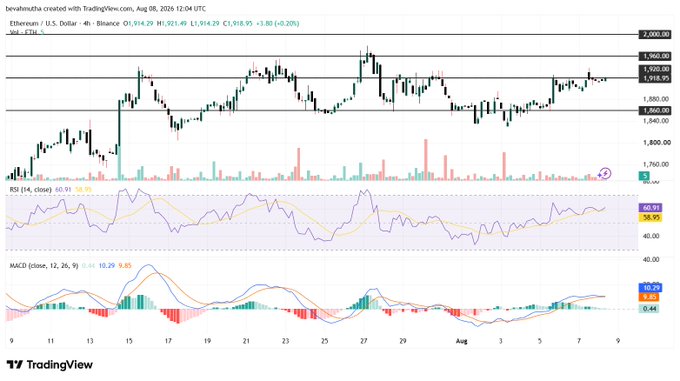Click the 1,920.00 price label
The image size is (680, 381).
click(x=656, y=69)
